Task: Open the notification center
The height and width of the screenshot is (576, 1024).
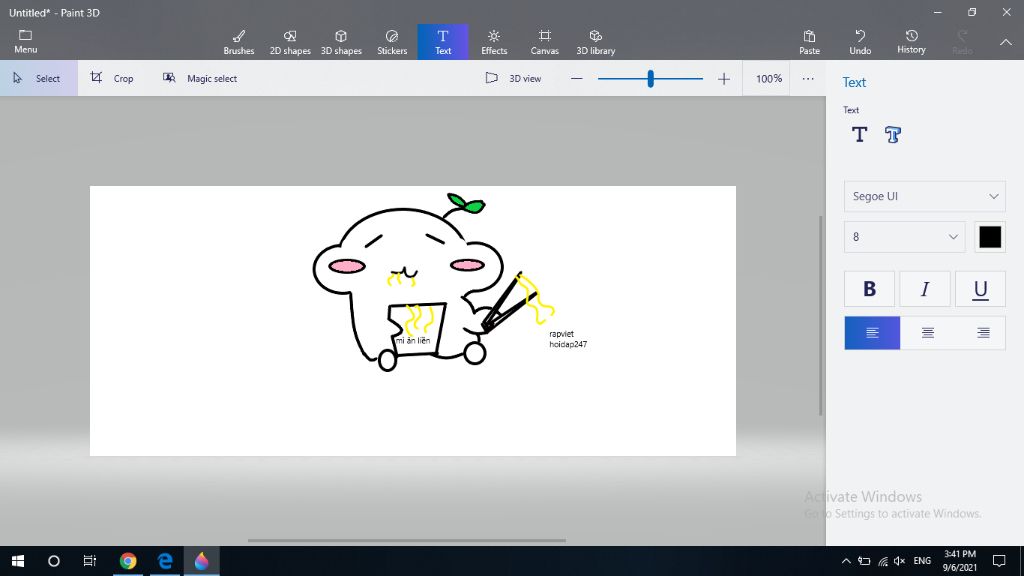Action: pyautogui.click(x=999, y=561)
